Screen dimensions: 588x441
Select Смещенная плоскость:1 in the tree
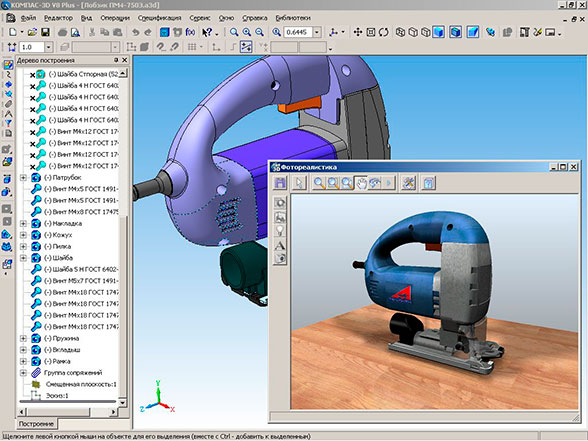81,384
